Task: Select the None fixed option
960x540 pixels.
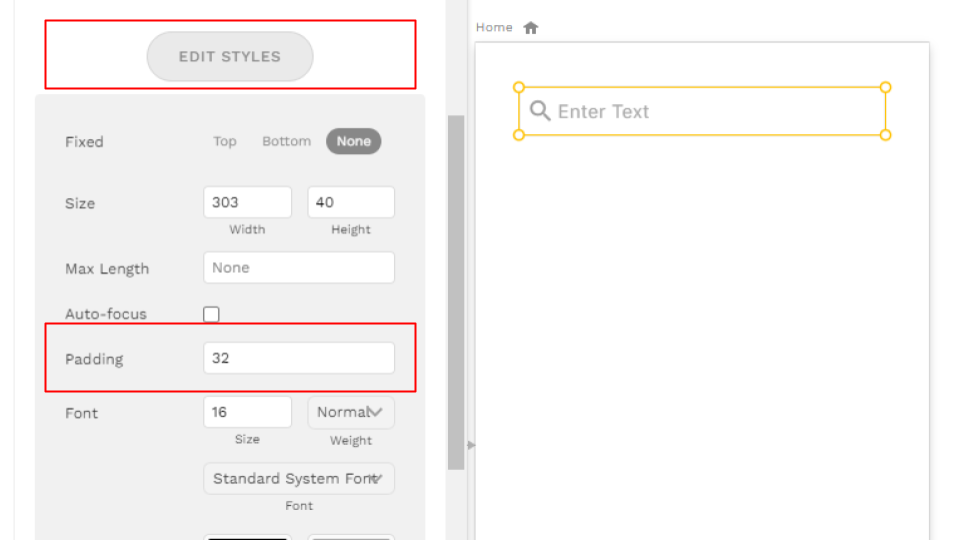Action: click(x=354, y=141)
